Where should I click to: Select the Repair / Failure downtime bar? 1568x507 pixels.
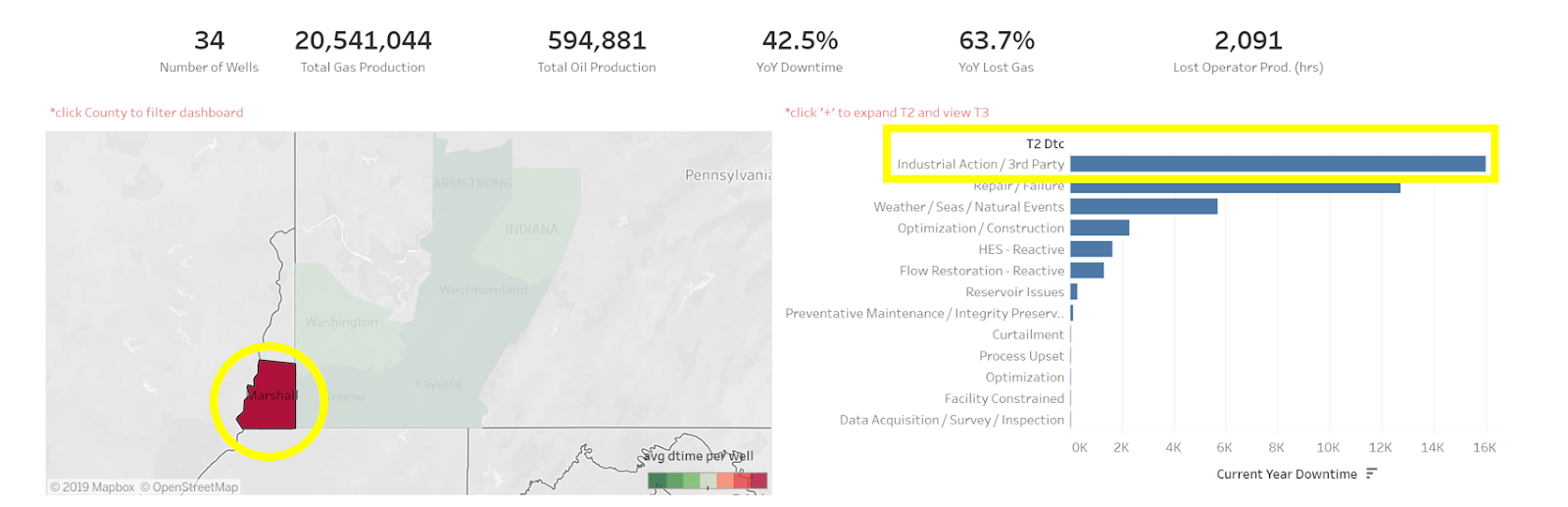(x=1235, y=186)
